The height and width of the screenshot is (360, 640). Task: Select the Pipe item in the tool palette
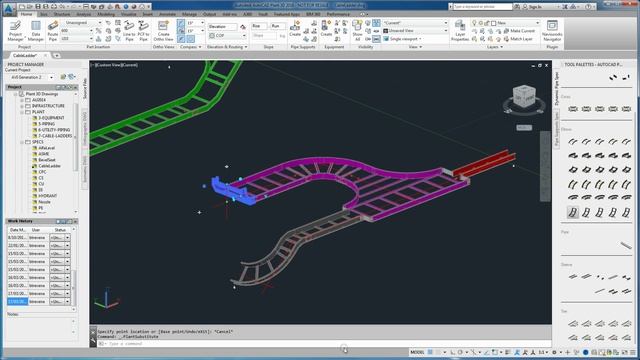[626, 245]
